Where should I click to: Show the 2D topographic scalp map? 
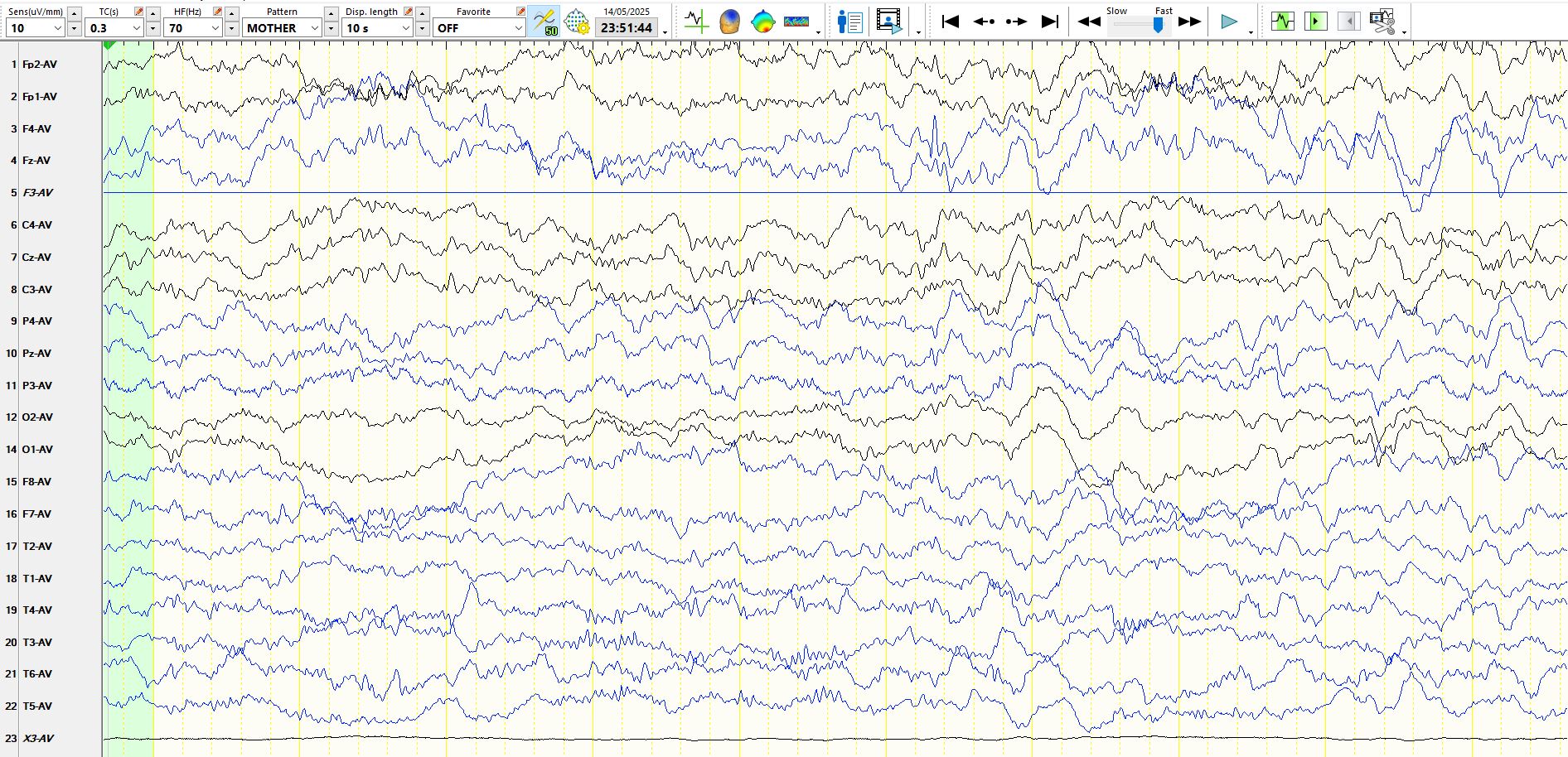coord(762,22)
